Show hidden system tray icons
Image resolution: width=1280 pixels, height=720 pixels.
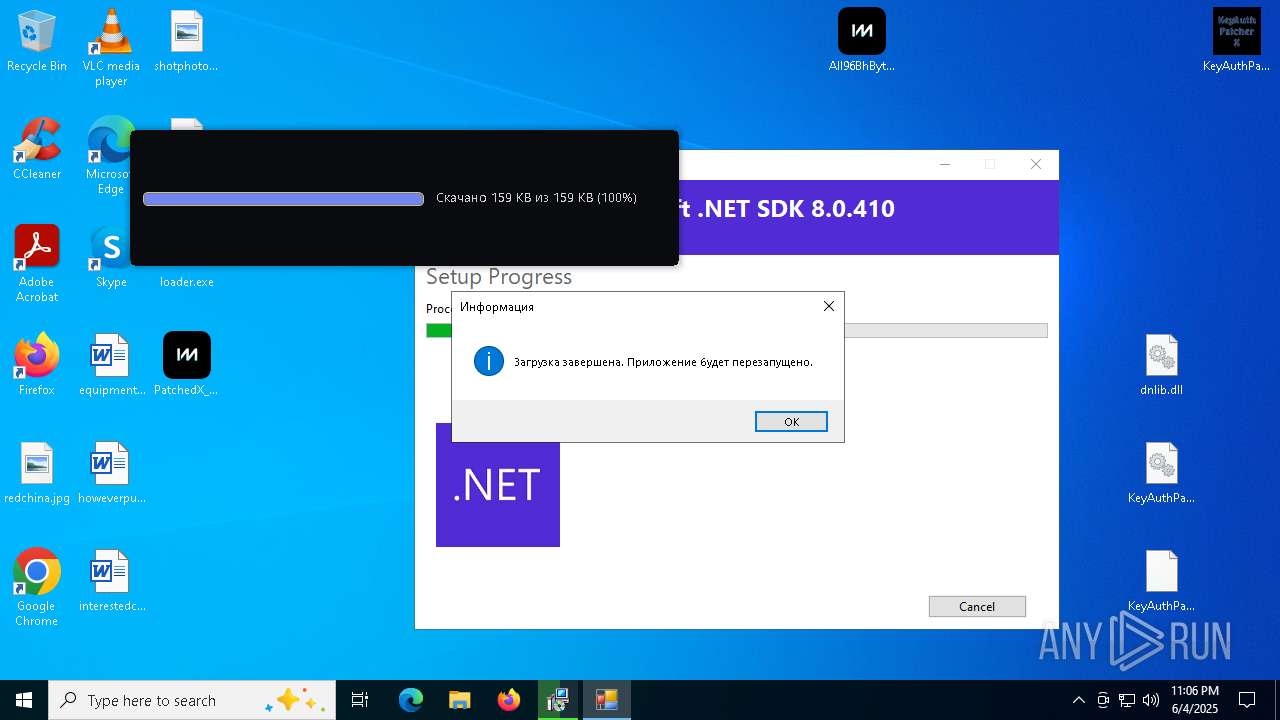pyautogui.click(x=1078, y=700)
